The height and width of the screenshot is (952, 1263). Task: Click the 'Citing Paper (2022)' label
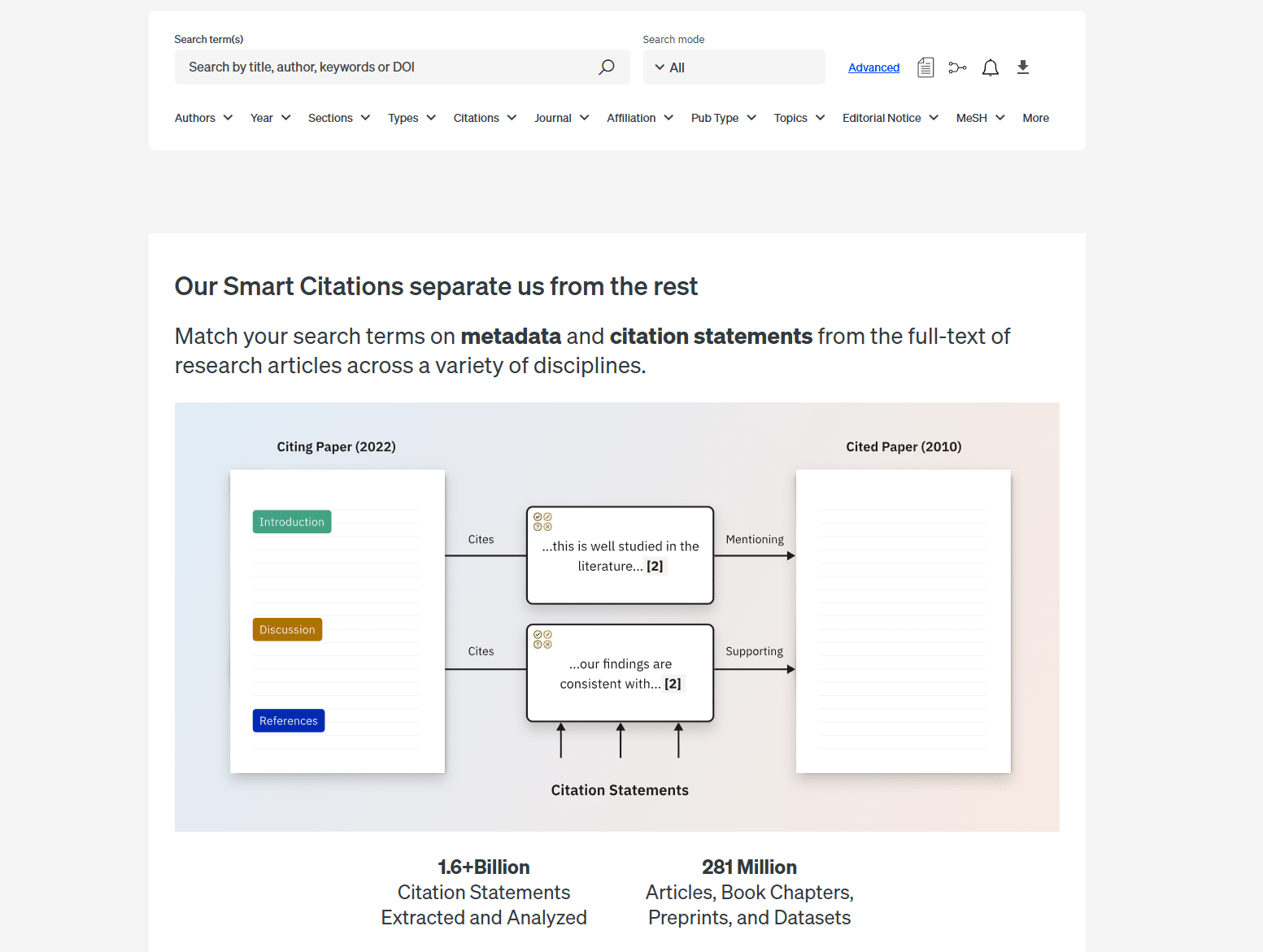pyautogui.click(x=336, y=446)
